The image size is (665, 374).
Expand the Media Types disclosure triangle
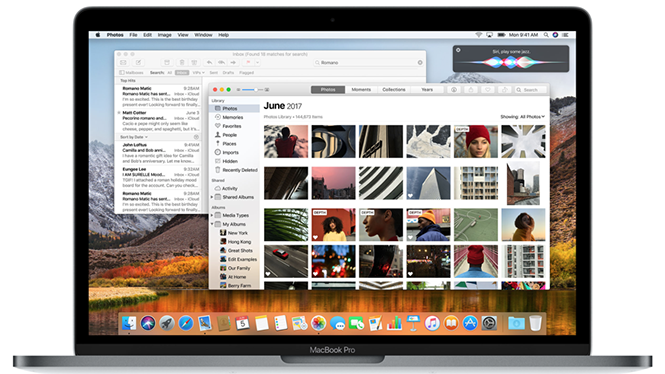coord(212,215)
